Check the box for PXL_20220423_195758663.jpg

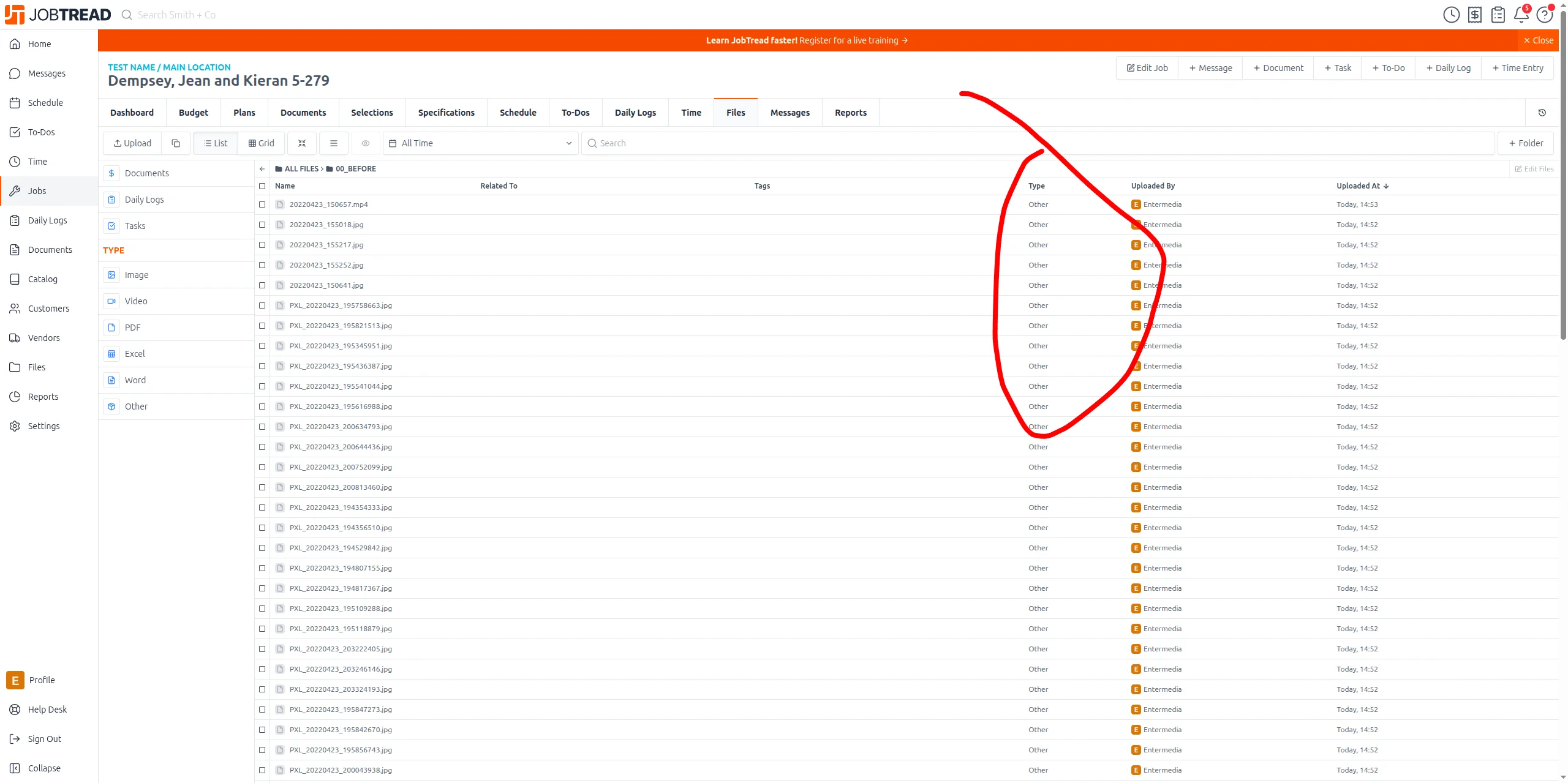[262, 305]
